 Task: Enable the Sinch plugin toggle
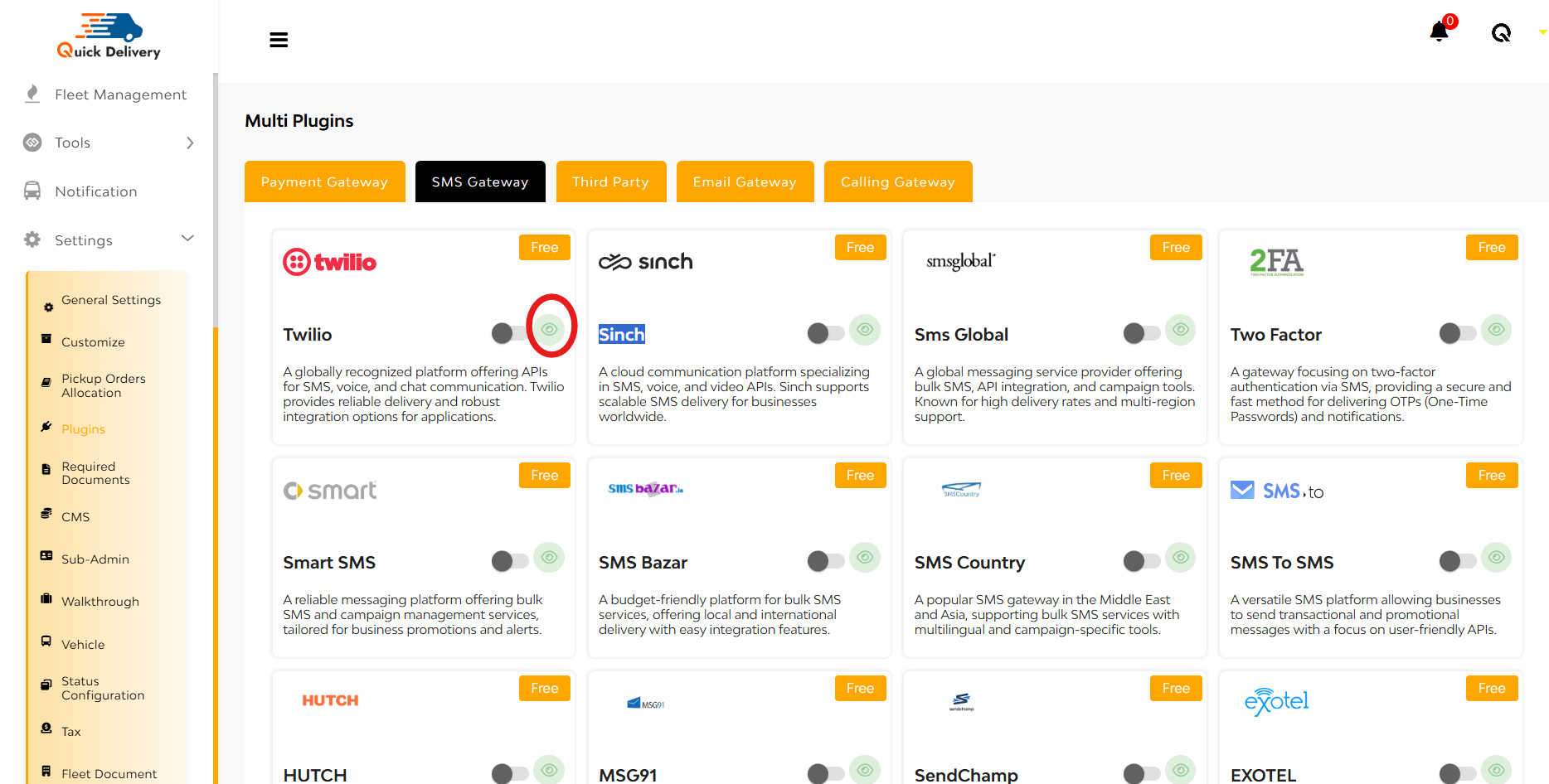coord(826,333)
